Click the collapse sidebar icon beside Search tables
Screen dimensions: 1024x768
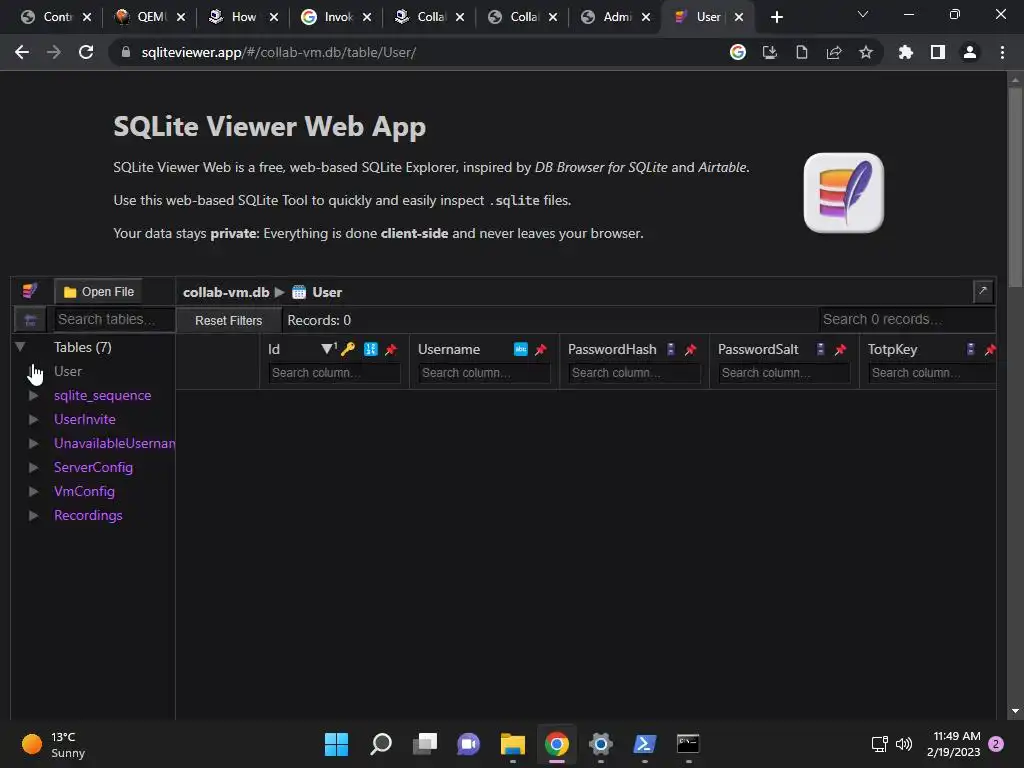pyautogui.click(x=30, y=320)
